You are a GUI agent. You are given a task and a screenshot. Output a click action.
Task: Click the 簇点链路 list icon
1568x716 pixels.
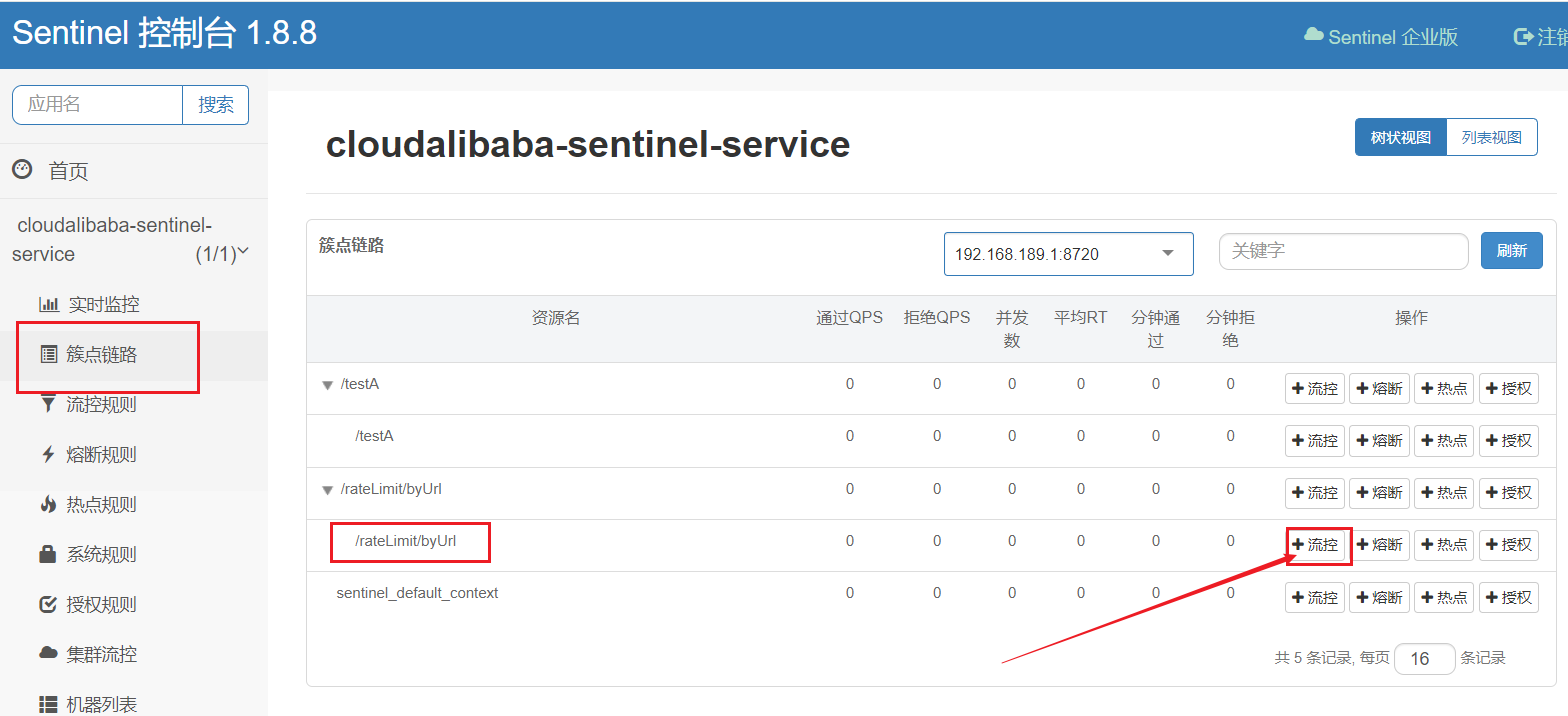48,354
